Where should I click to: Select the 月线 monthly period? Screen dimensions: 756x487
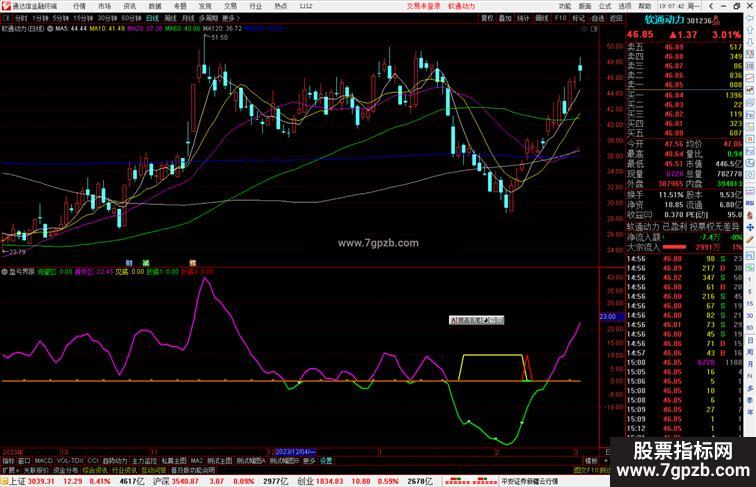[x=188, y=18]
